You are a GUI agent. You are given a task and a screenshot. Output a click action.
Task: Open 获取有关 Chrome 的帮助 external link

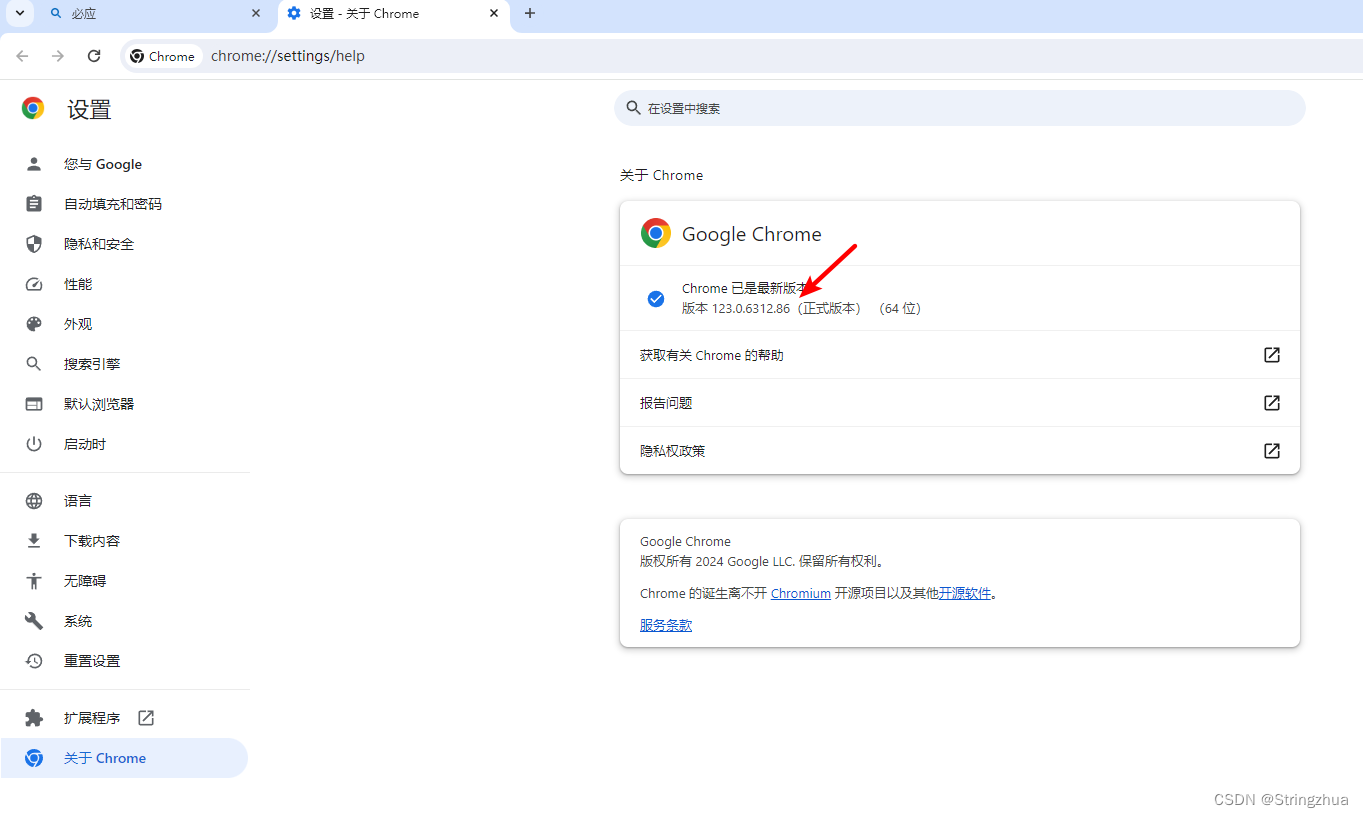click(x=1271, y=354)
